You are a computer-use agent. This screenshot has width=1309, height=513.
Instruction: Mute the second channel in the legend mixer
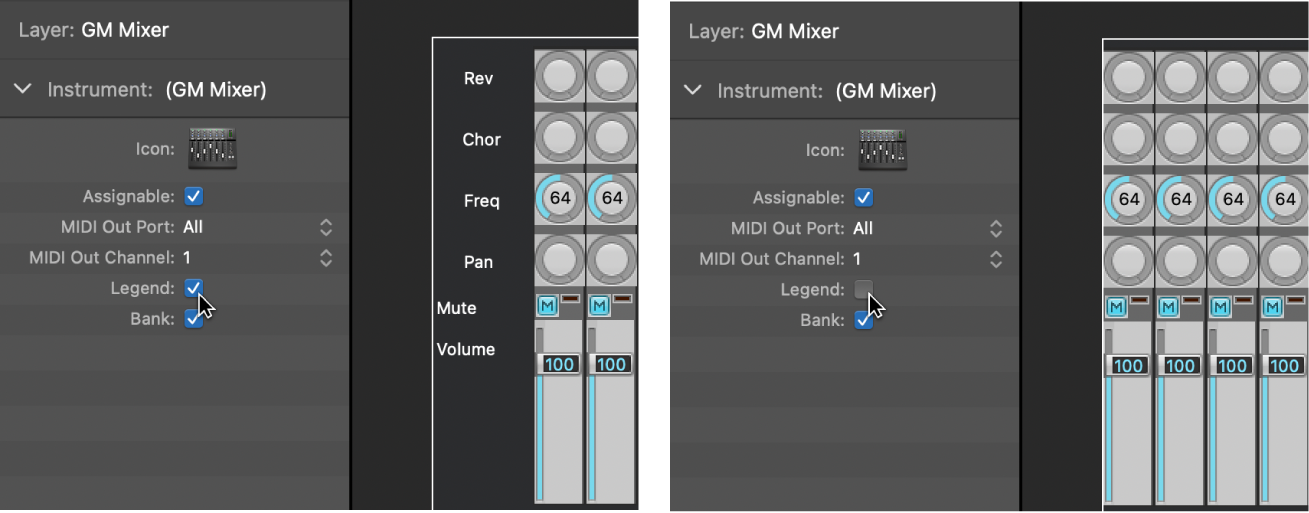pyautogui.click(x=599, y=305)
